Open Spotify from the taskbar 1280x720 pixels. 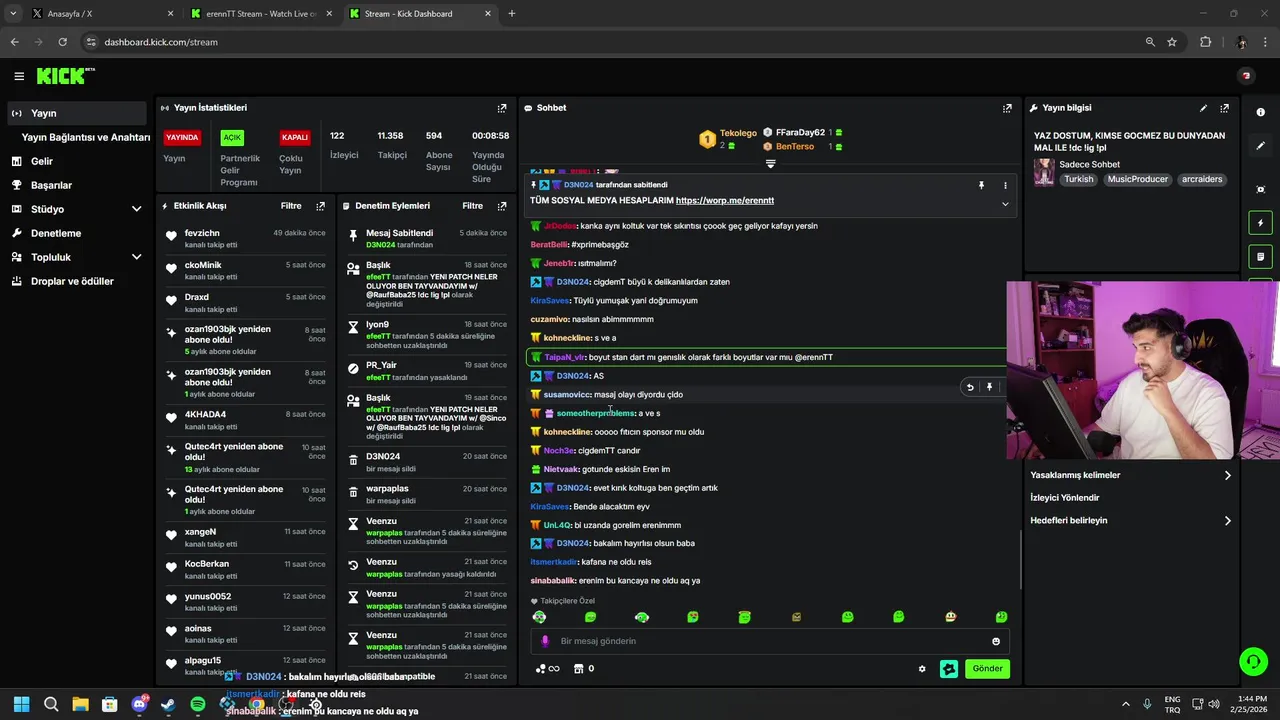(x=198, y=705)
